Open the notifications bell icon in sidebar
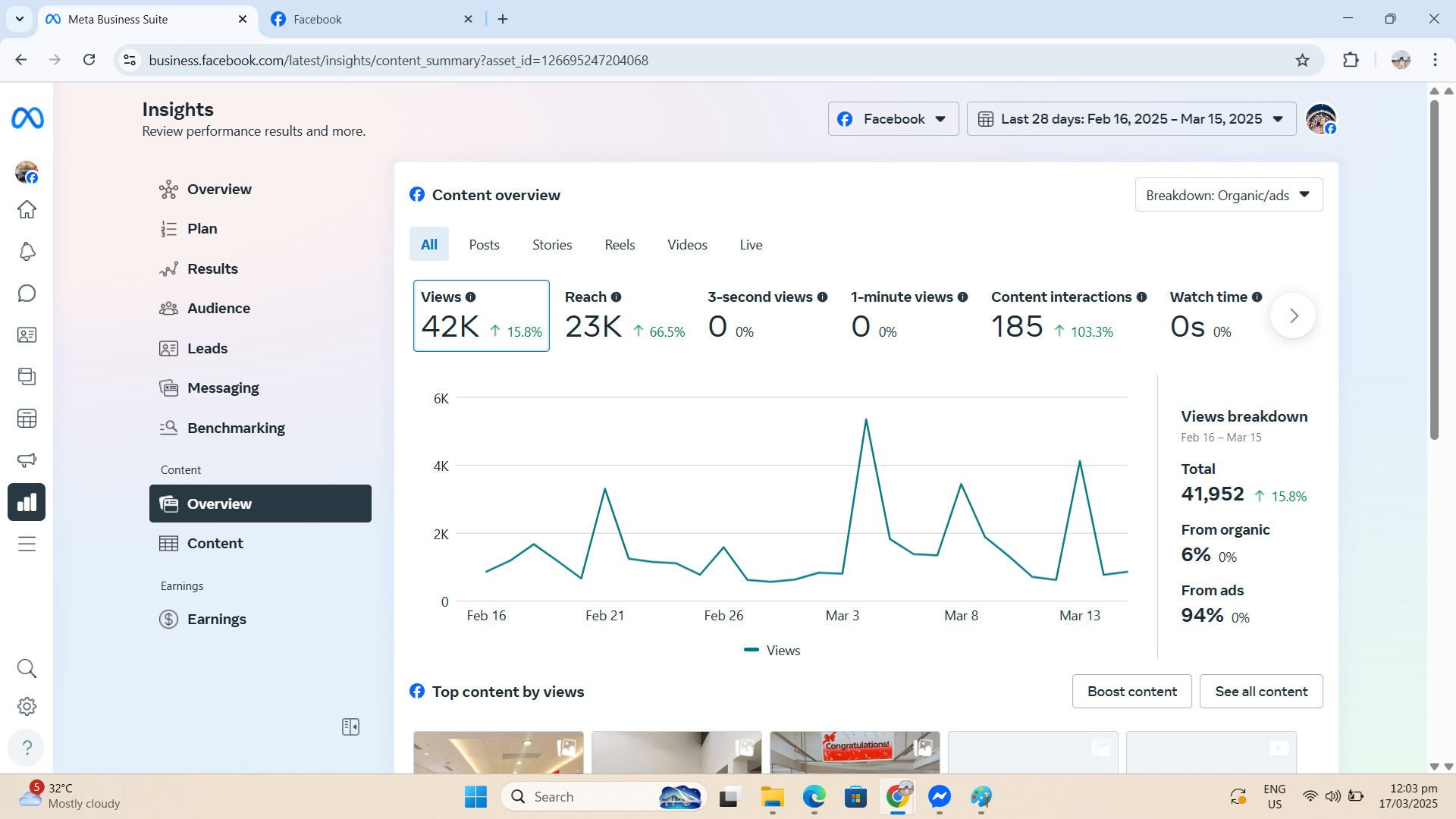The height and width of the screenshot is (819, 1456). tap(27, 252)
